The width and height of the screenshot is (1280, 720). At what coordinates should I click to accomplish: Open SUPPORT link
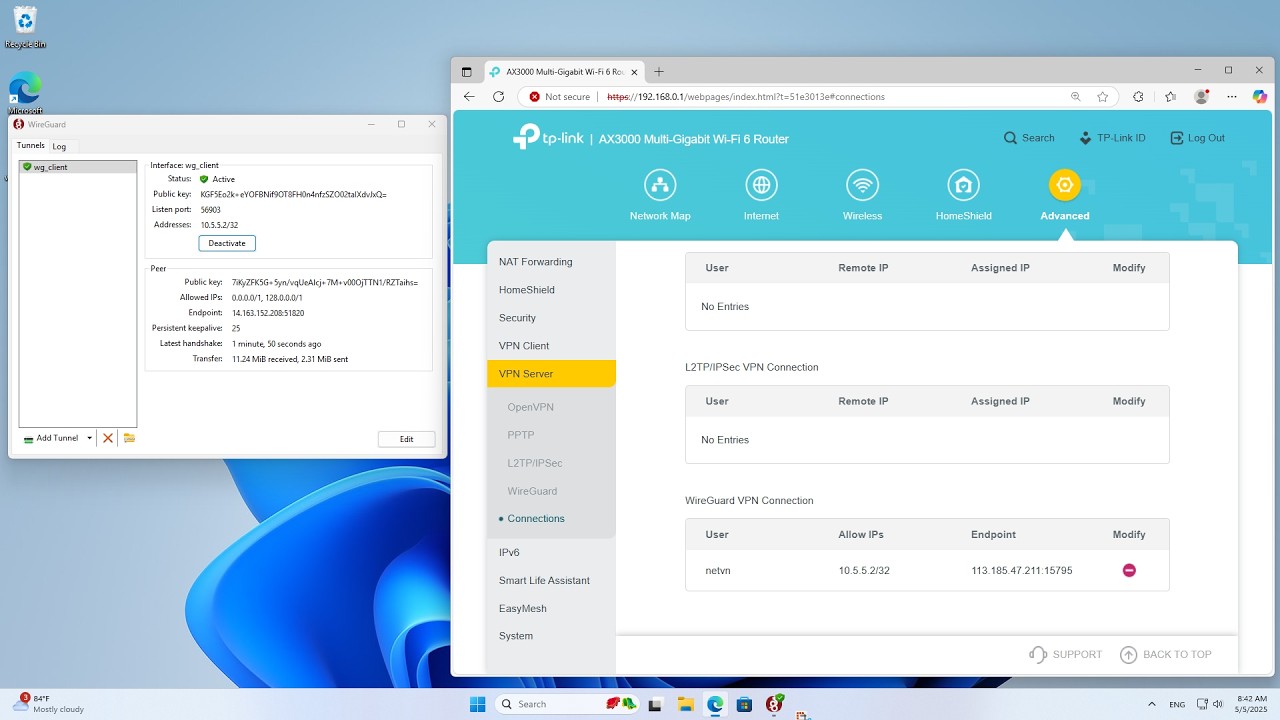tap(1066, 654)
